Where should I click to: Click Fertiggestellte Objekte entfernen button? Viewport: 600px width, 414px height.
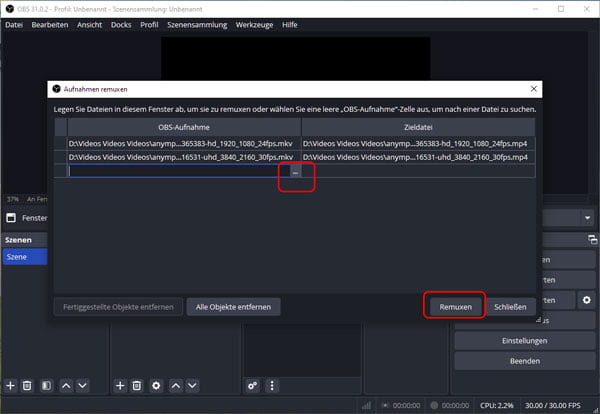[x=118, y=307]
